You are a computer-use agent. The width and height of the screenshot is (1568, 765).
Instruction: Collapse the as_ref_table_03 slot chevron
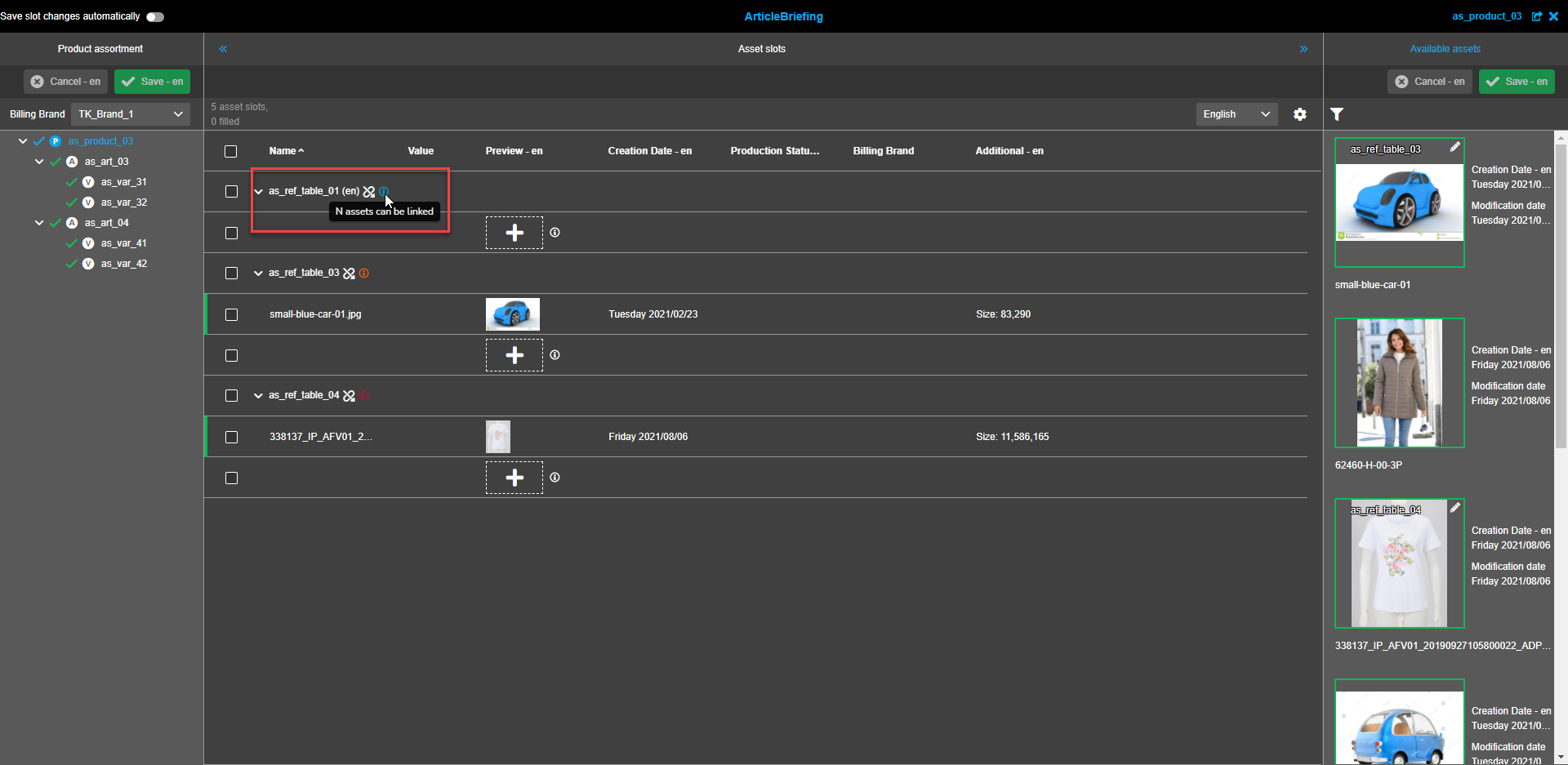point(257,273)
